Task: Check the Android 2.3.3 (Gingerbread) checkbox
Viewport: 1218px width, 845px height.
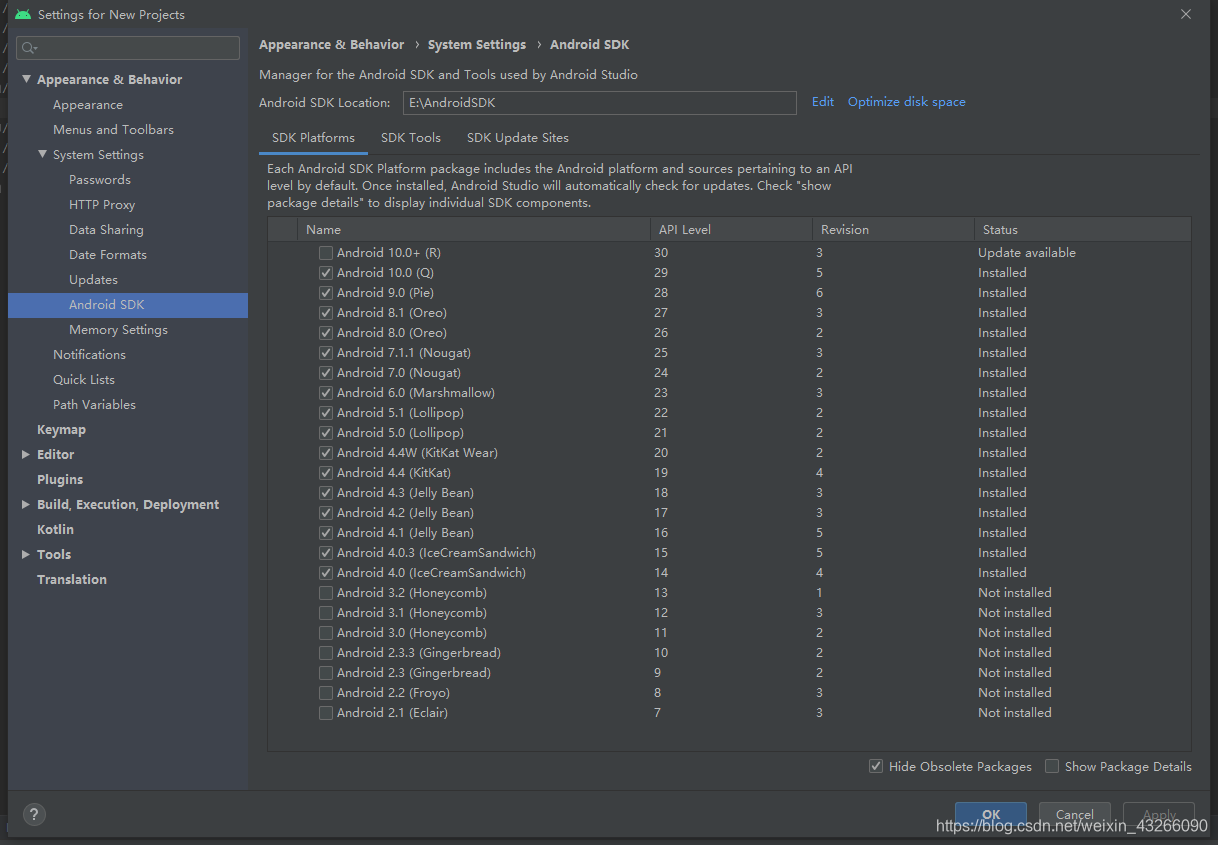Action: (x=326, y=653)
